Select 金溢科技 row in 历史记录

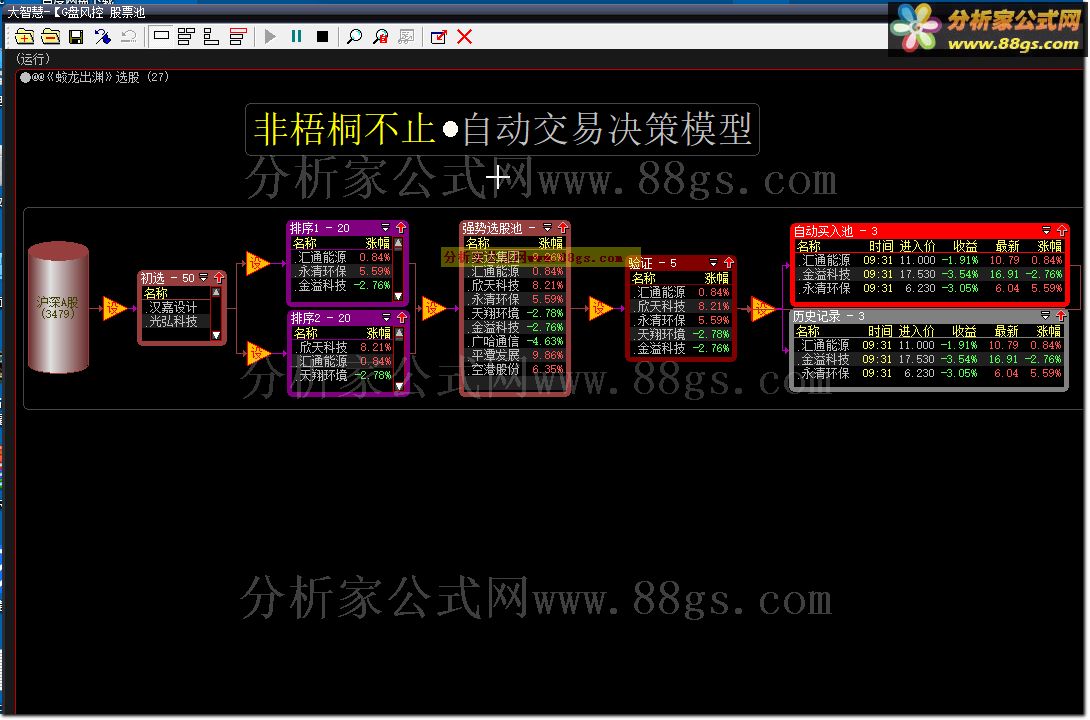click(x=929, y=359)
